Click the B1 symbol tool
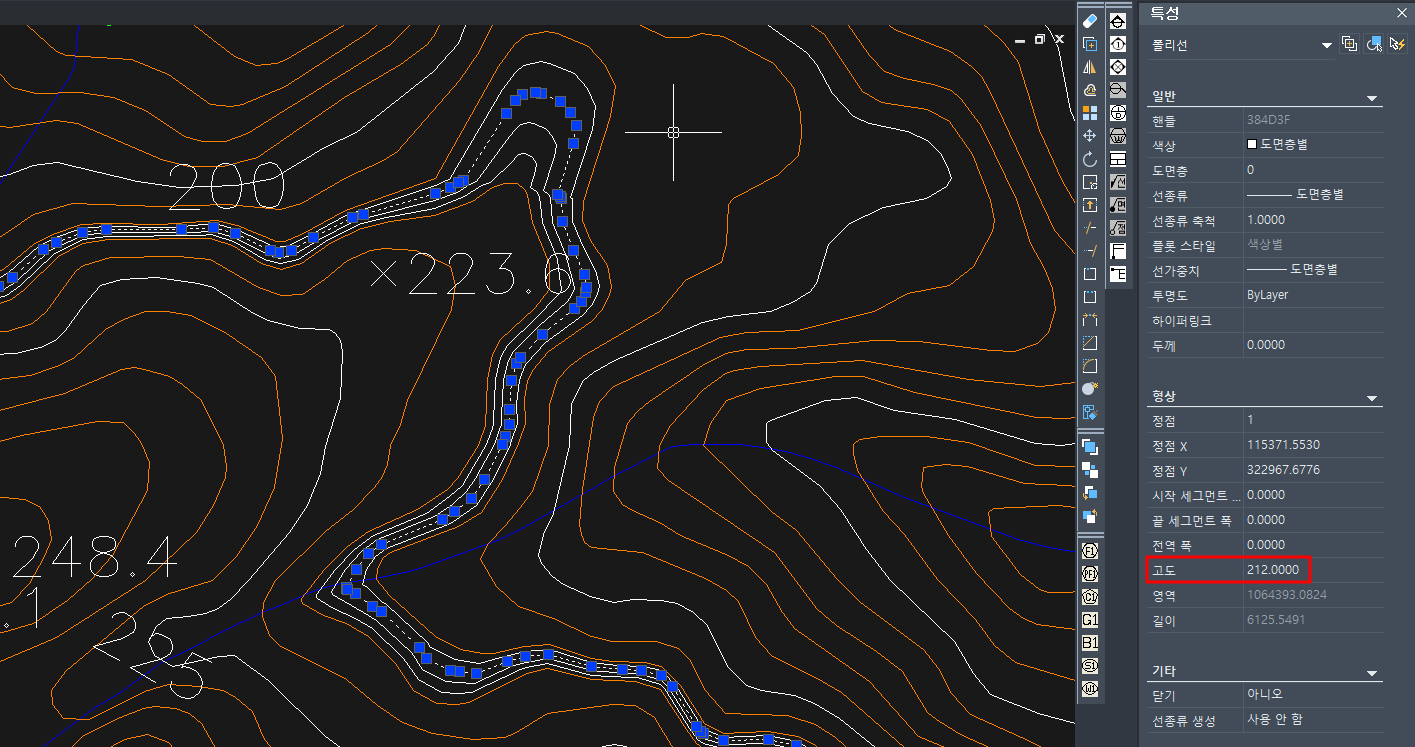This screenshot has height=747, width=1415. (x=1090, y=643)
